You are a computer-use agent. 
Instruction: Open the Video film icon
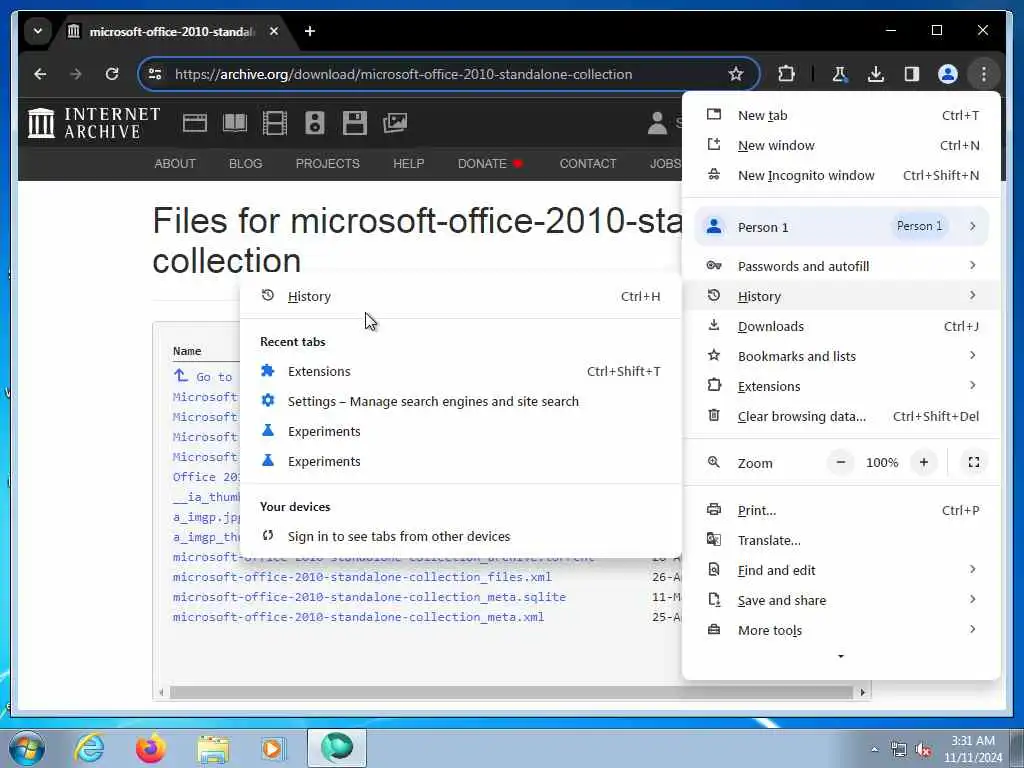(x=274, y=123)
